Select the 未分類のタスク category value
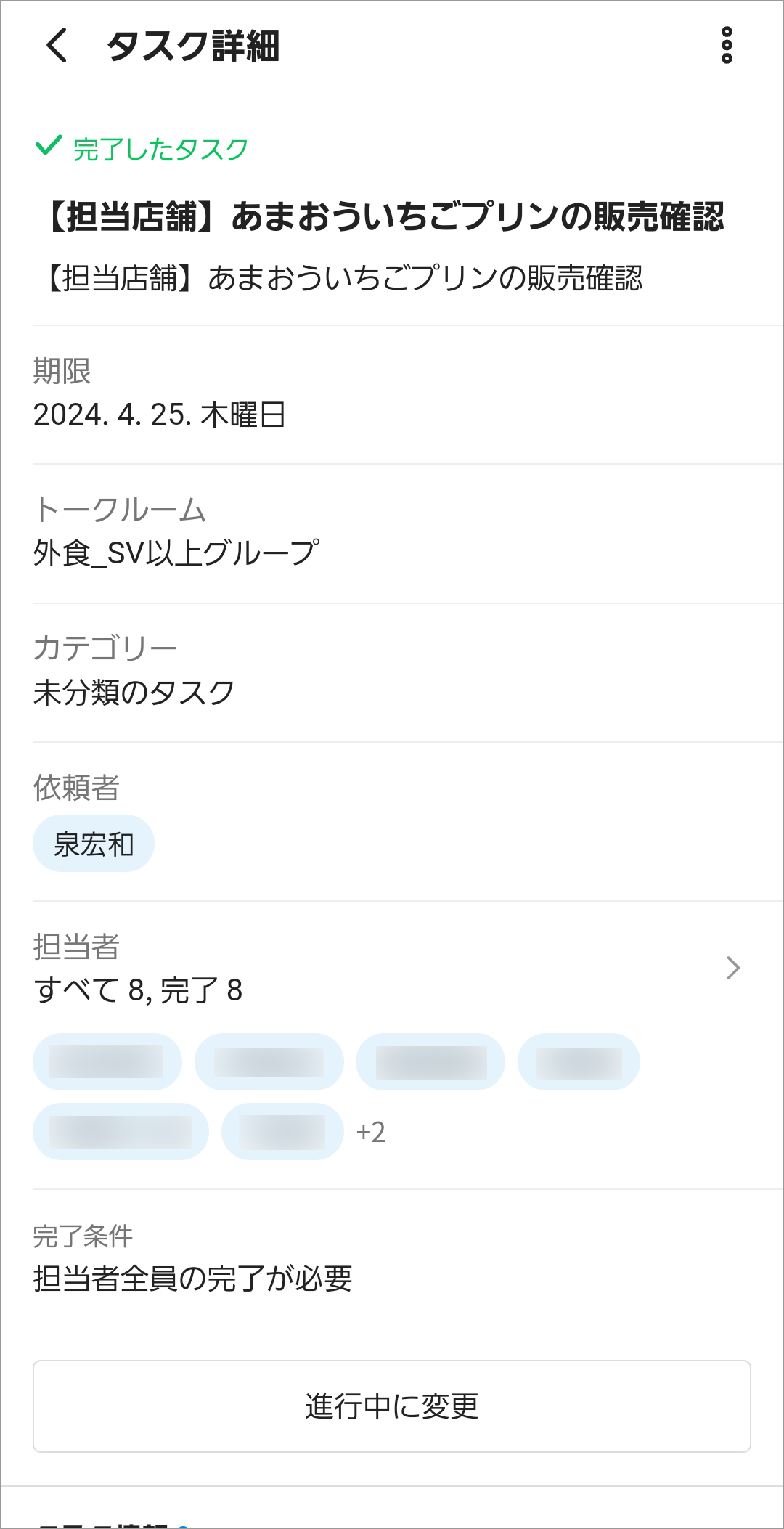Viewport: 784px width, 1529px height. [134, 692]
